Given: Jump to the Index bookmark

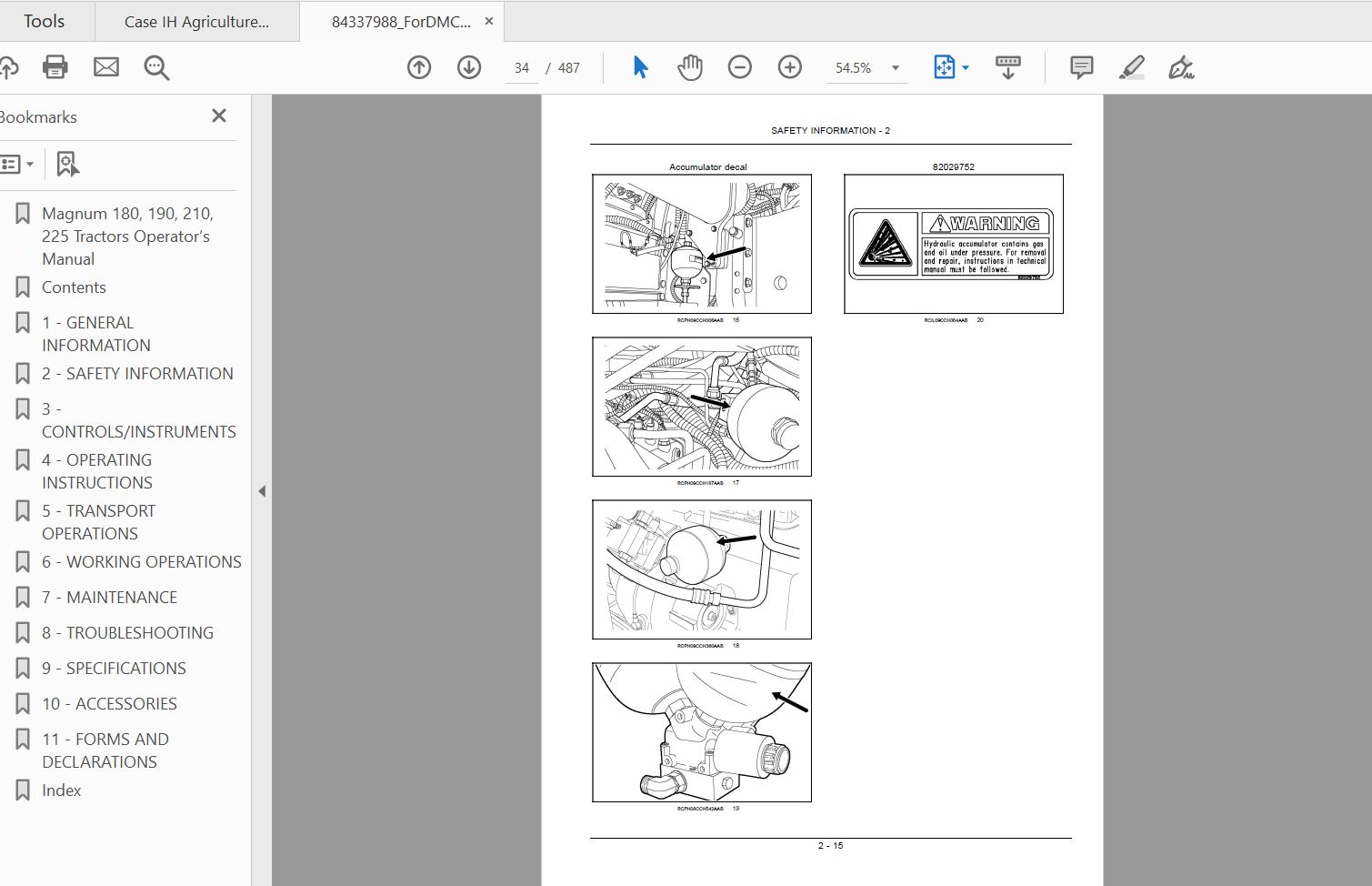Looking at the screenshot, I should pos(61,790).
